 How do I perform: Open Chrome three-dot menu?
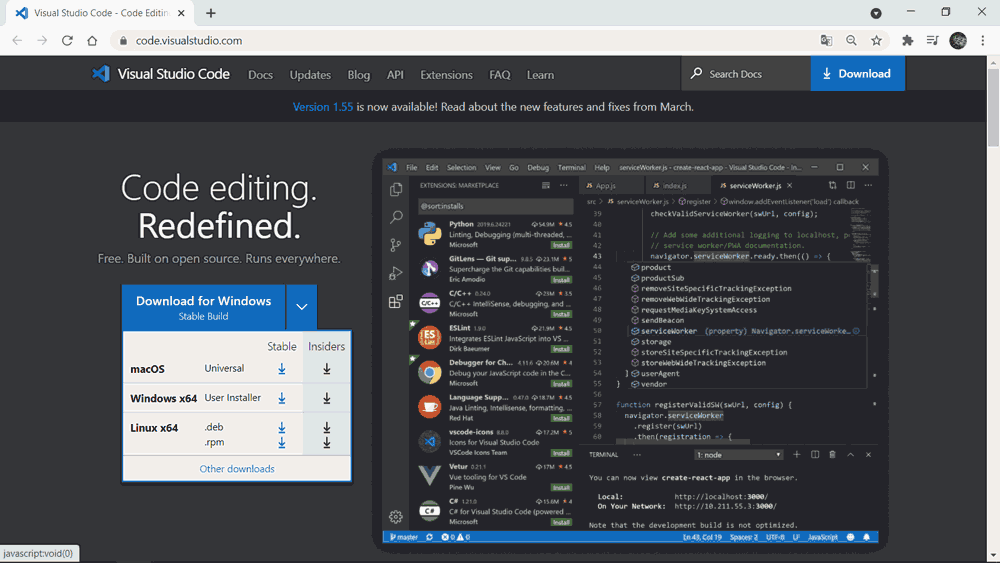click(983, 40)
